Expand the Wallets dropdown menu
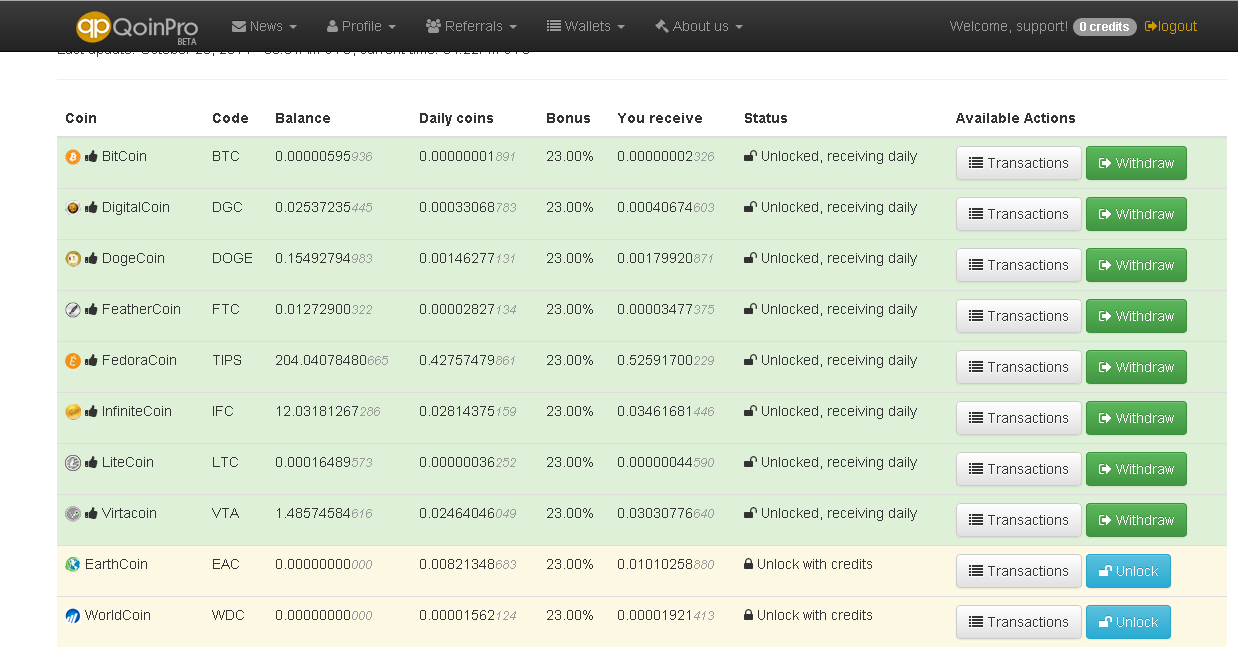The image size is (1238, 660). tap(586, 26)
